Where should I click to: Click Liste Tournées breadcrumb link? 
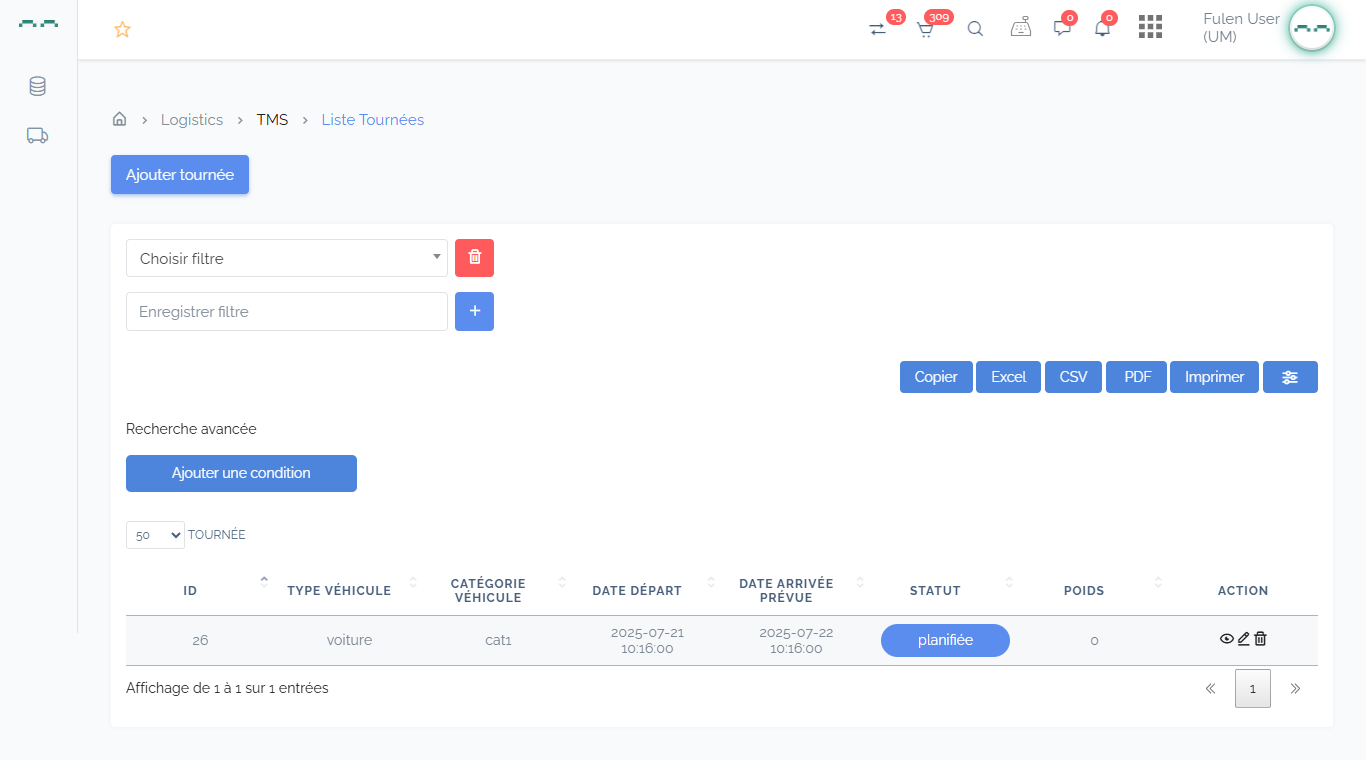click(x=372, y=119)
